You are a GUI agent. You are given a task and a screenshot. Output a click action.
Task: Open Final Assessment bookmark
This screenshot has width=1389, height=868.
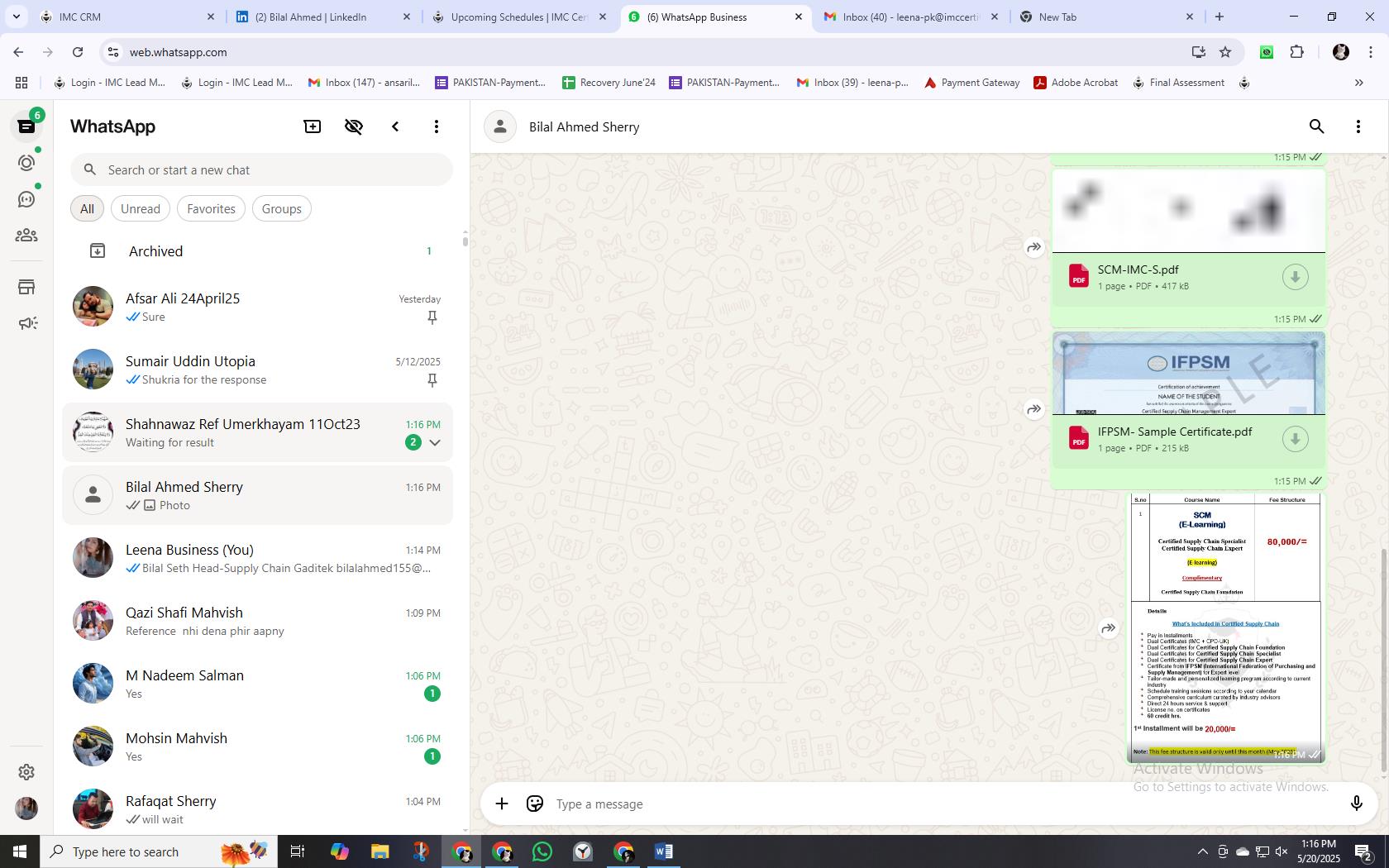coord(1178,83)
